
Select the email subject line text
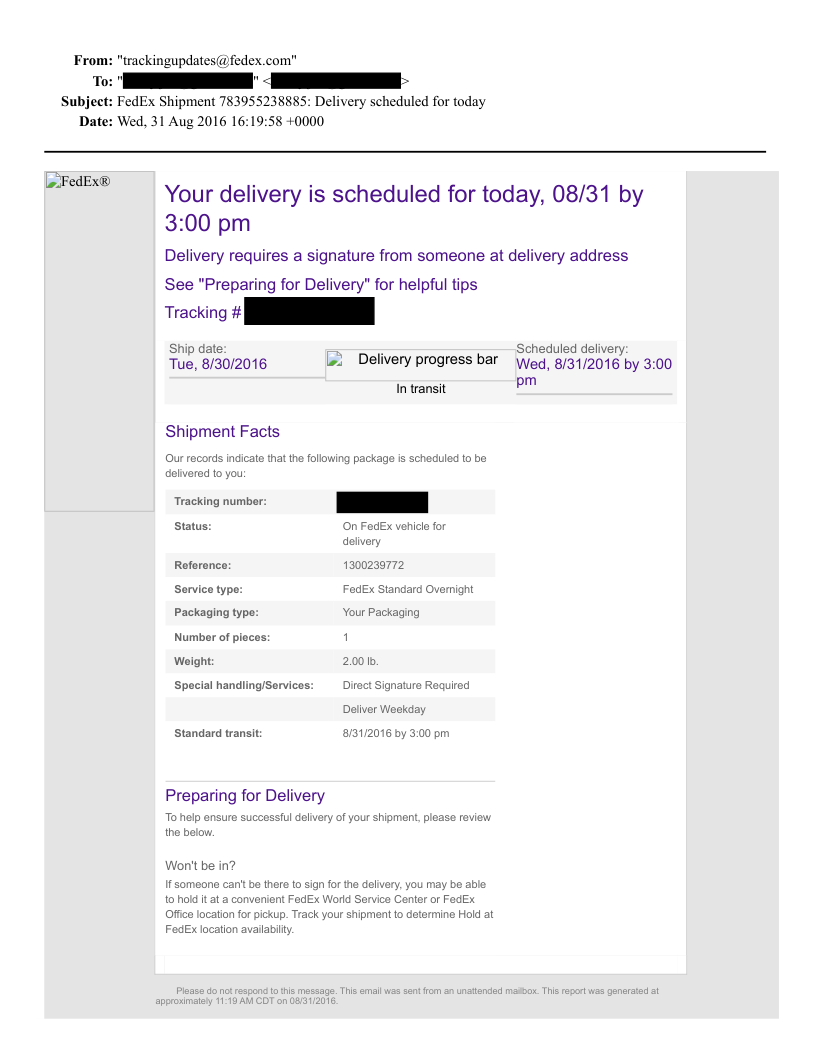pos(301,101)
